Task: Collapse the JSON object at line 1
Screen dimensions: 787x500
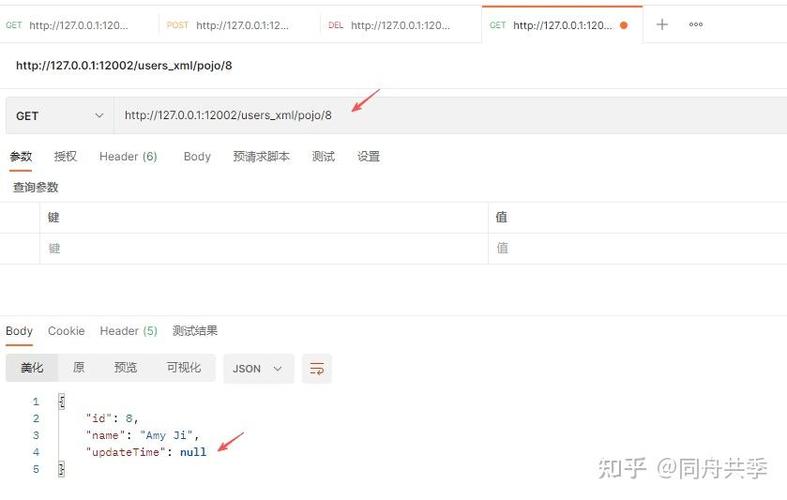Action: [62, 401]
